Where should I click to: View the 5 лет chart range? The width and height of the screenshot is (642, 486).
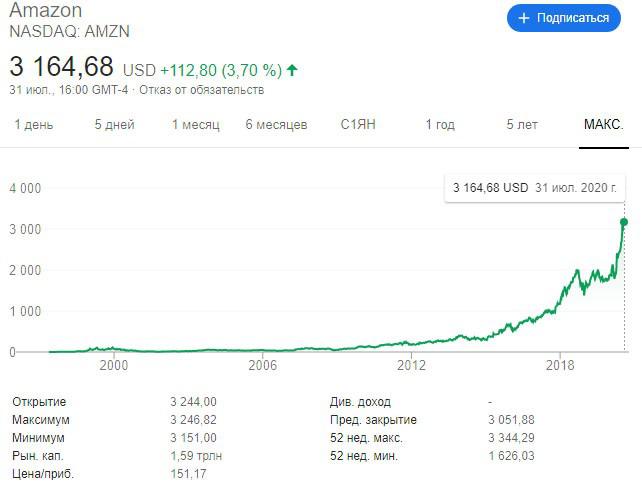pos(522,125)
